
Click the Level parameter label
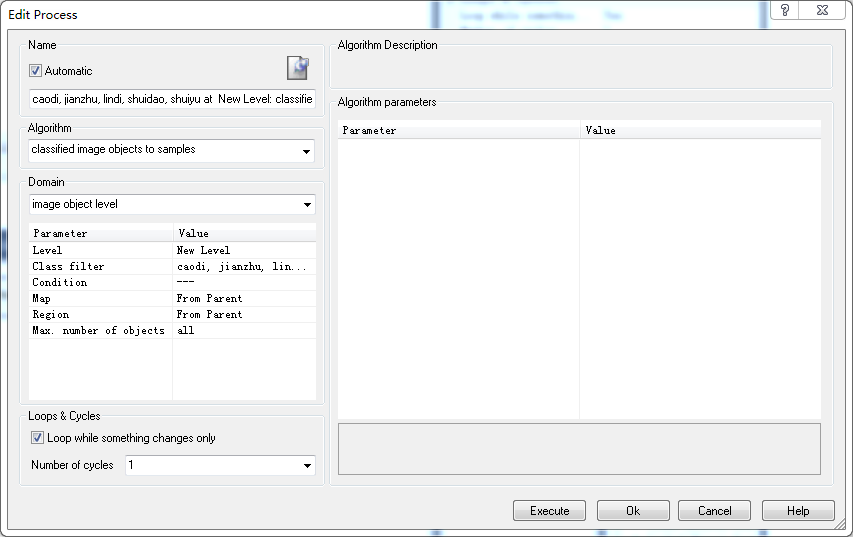[47, 250]
